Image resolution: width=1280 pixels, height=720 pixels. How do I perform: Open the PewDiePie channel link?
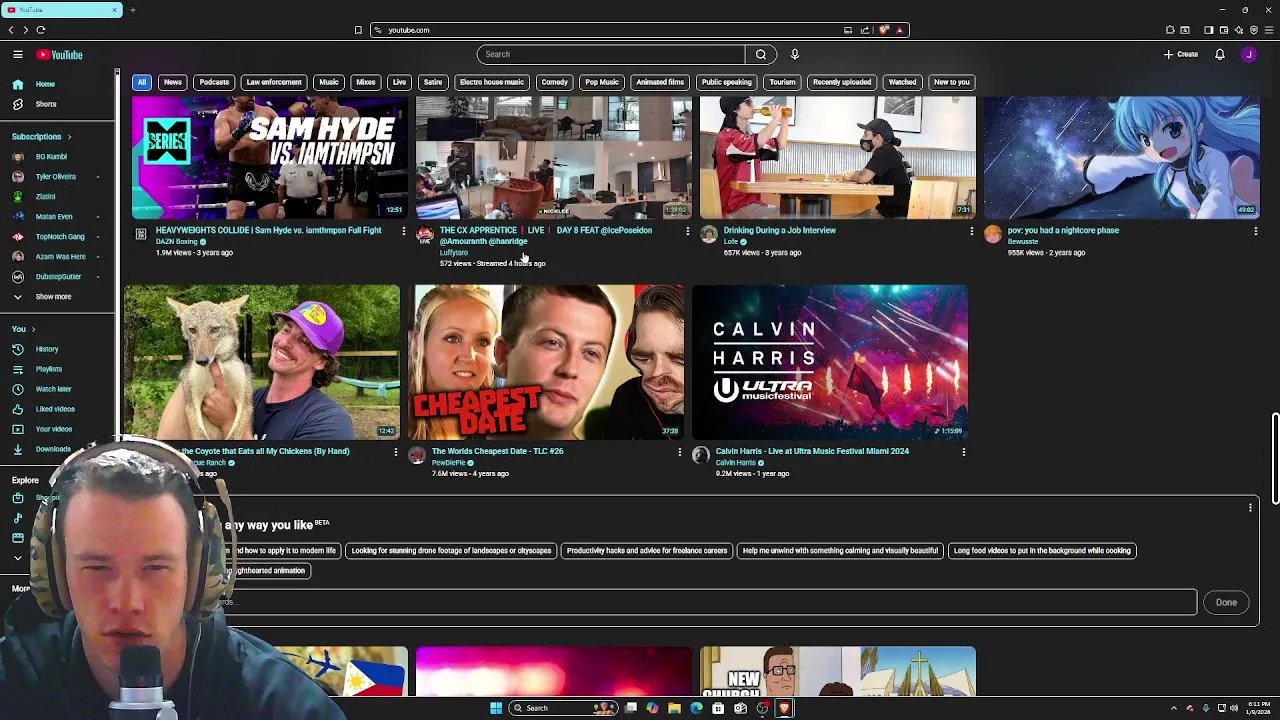click(x=449, y=463)
